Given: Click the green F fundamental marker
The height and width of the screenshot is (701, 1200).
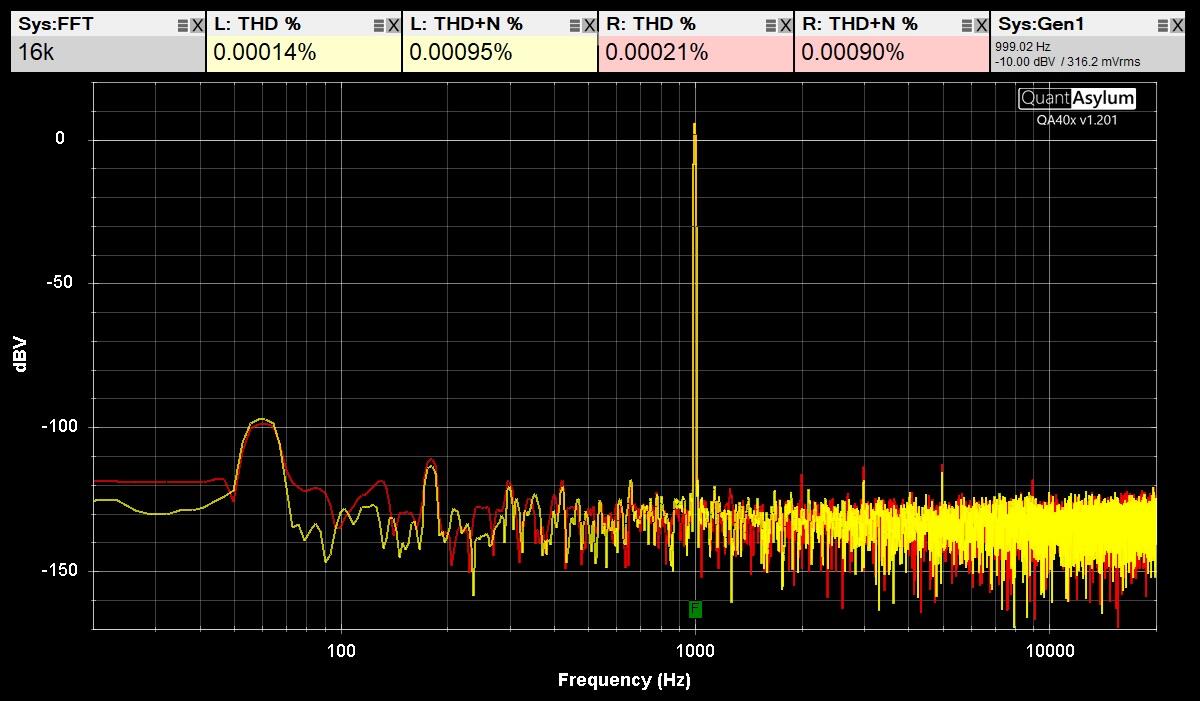Looking at the screenshot, I should click(x=695, y=609).
